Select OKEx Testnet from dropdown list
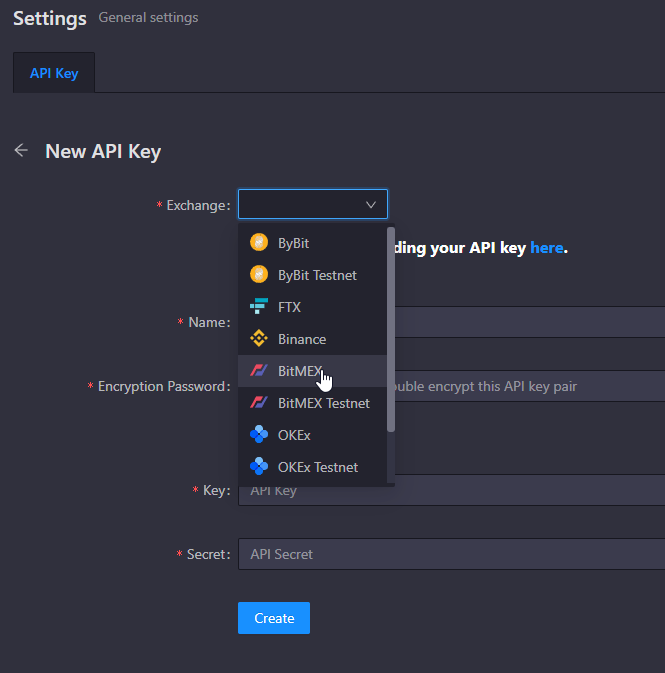 [x=313, y=467]
